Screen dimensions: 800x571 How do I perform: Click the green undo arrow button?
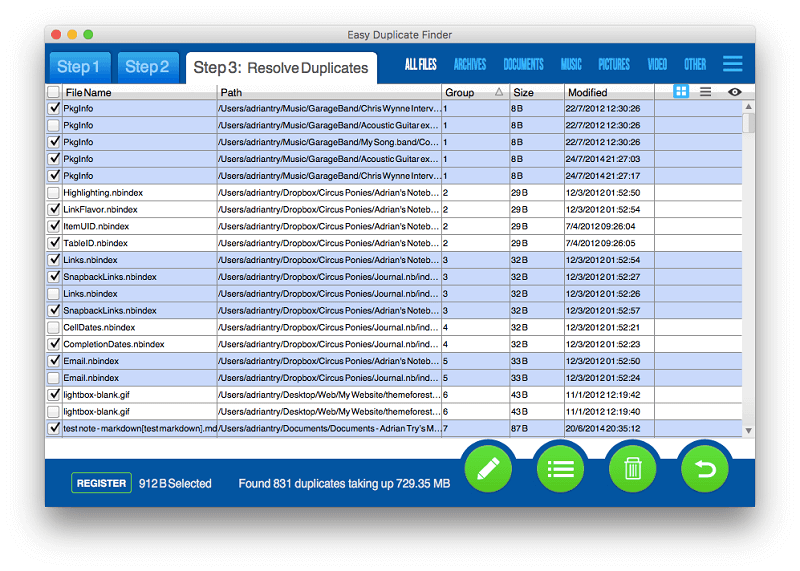tap(705, 468)
